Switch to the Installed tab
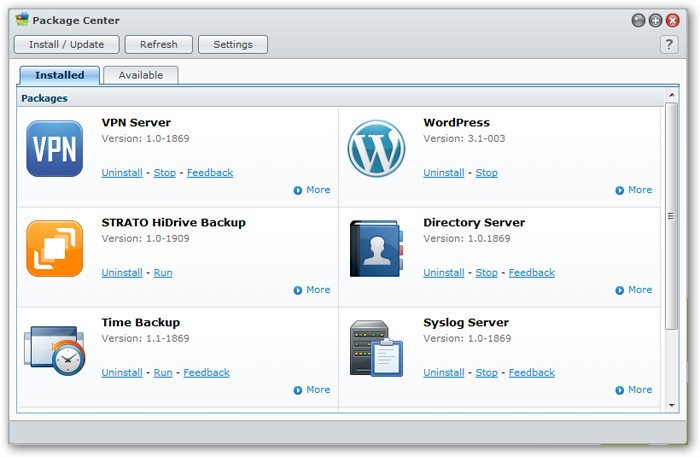The image size is (700, 457). click(59, 75)
